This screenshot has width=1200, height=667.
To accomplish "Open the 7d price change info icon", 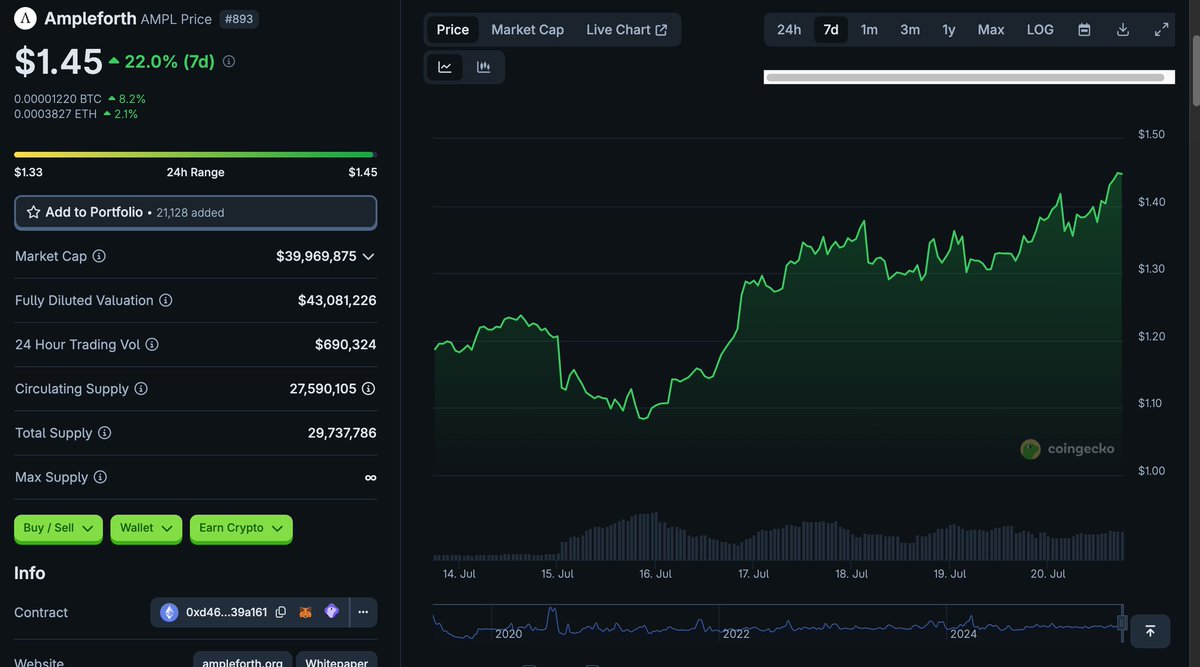I will tap(229, 62).
